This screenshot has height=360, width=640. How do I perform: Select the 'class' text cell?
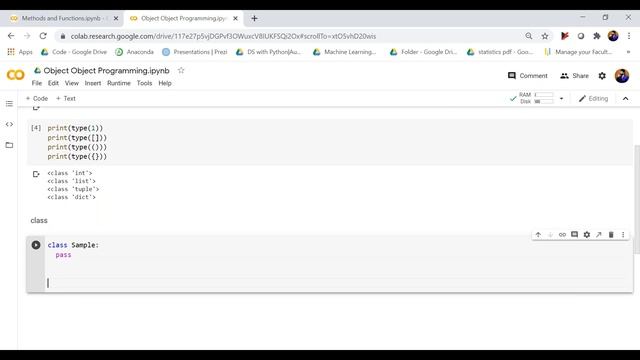(39, 220)
